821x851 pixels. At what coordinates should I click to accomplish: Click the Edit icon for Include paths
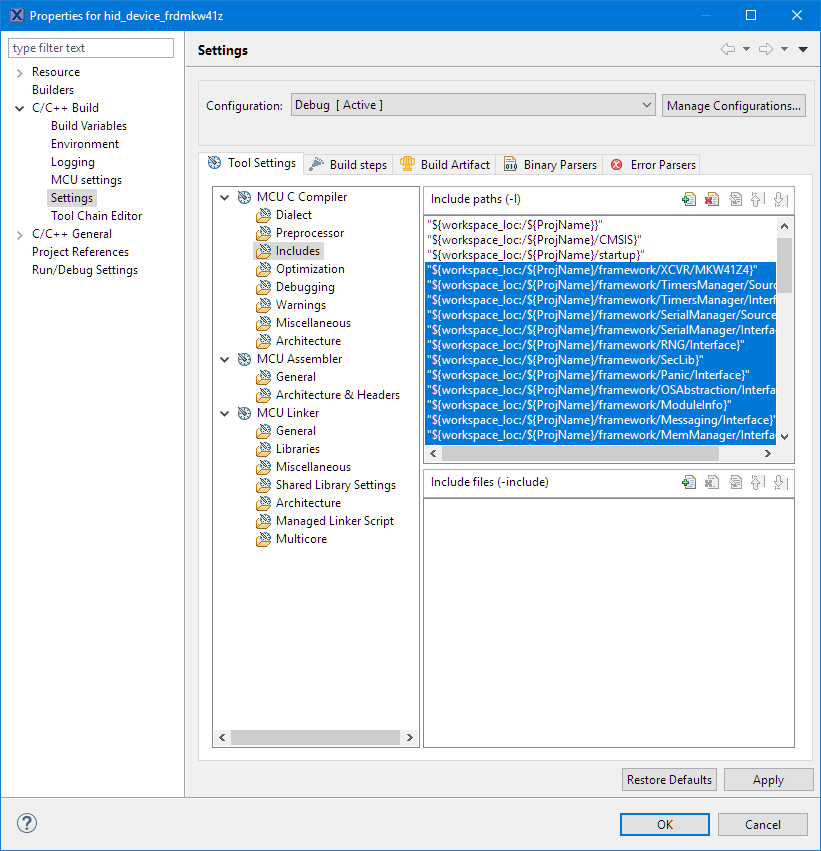tap(735, 199)
